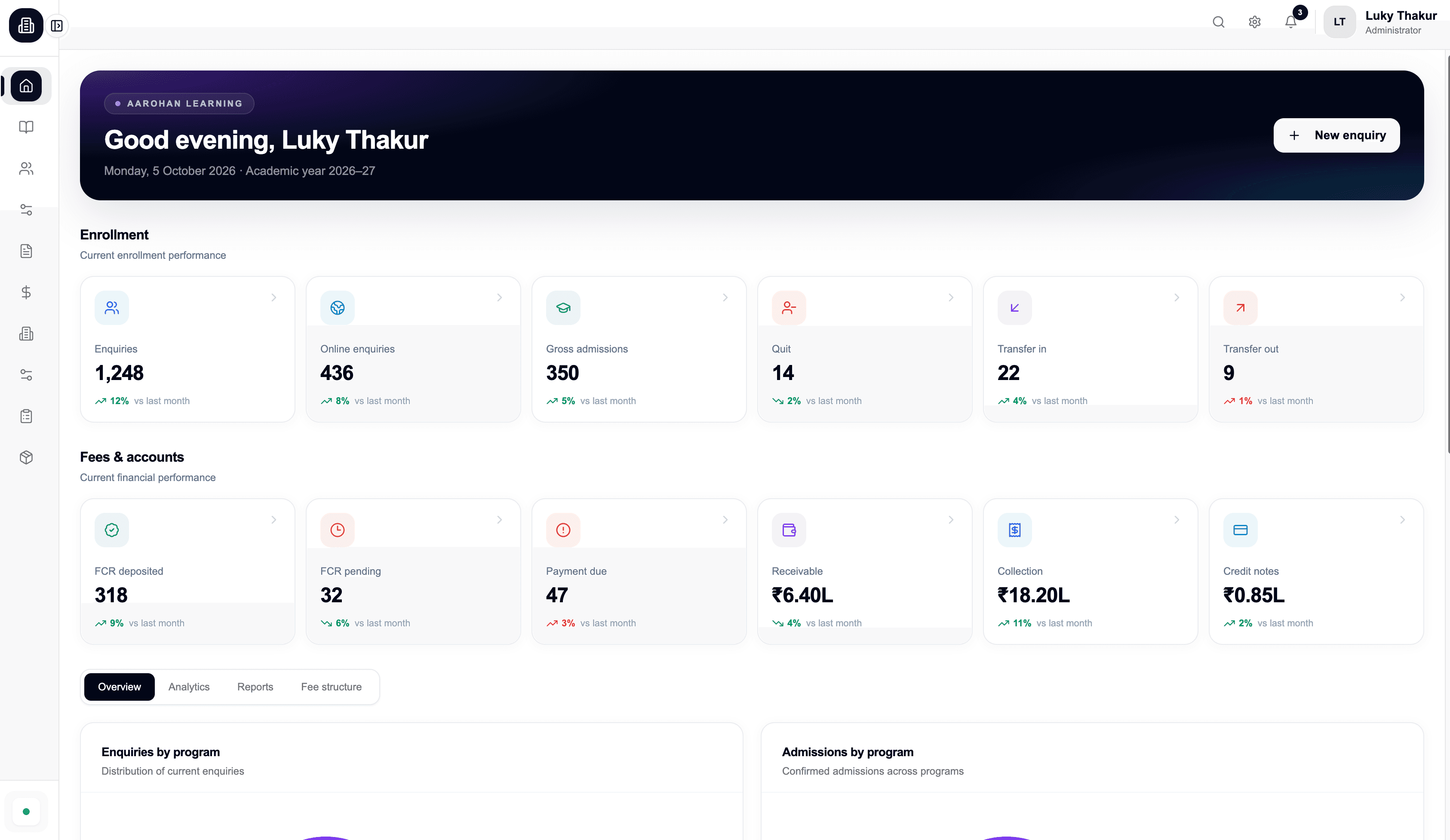Click the Receivable wallet icon
1450x840 pixels.
point(789,530)
